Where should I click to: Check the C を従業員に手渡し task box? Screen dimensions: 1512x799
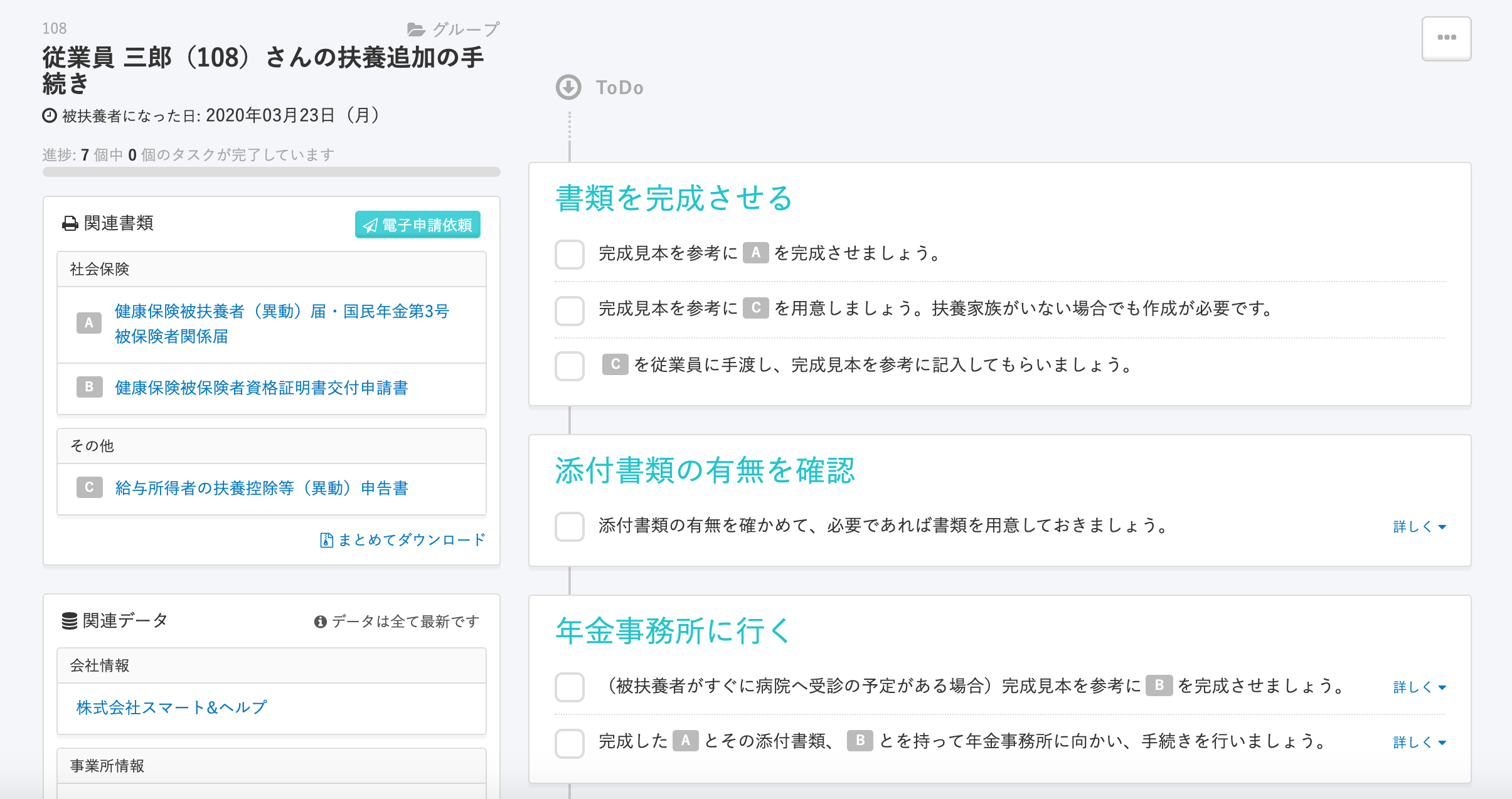tap(570, 366)
